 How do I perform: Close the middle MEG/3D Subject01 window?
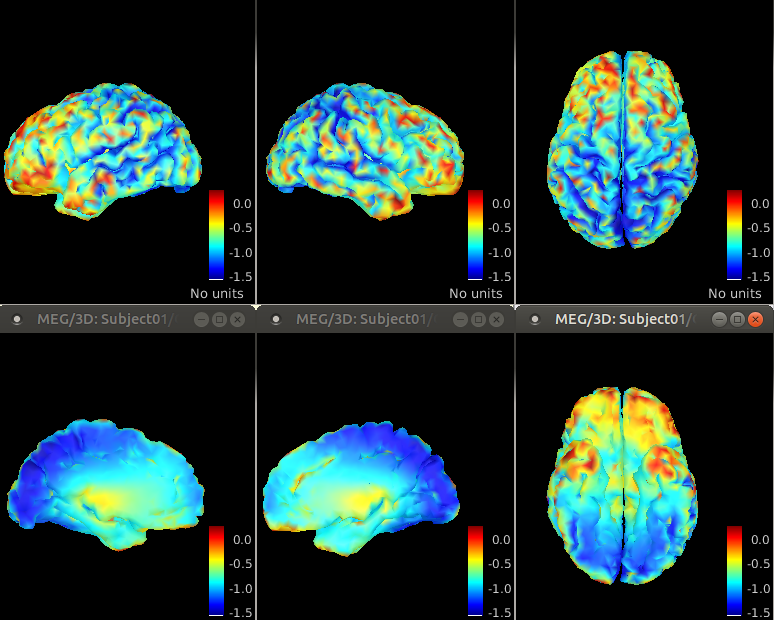point(497,319)
